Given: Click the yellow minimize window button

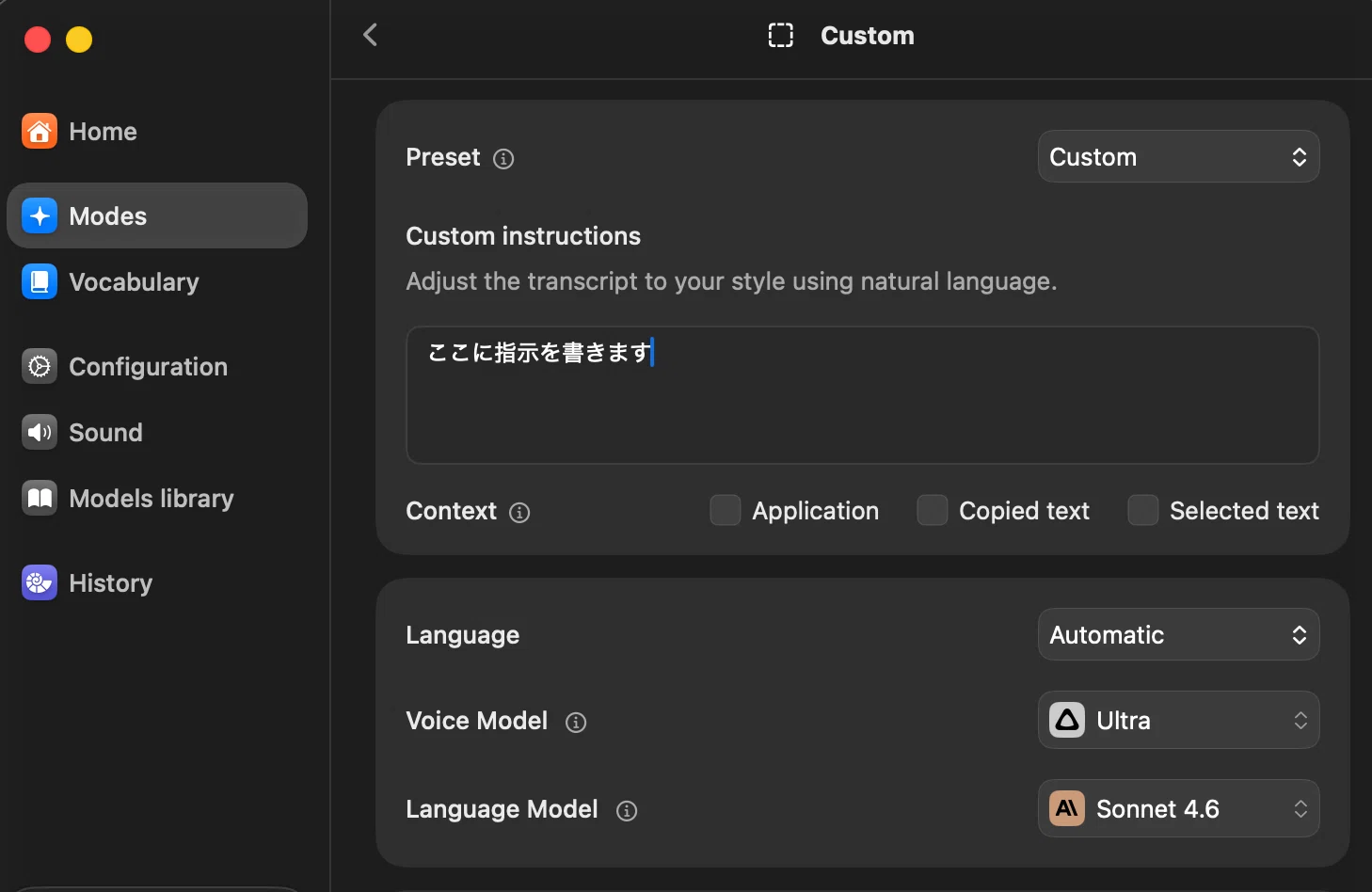Looking at the screenshot, I should point(79,40).
